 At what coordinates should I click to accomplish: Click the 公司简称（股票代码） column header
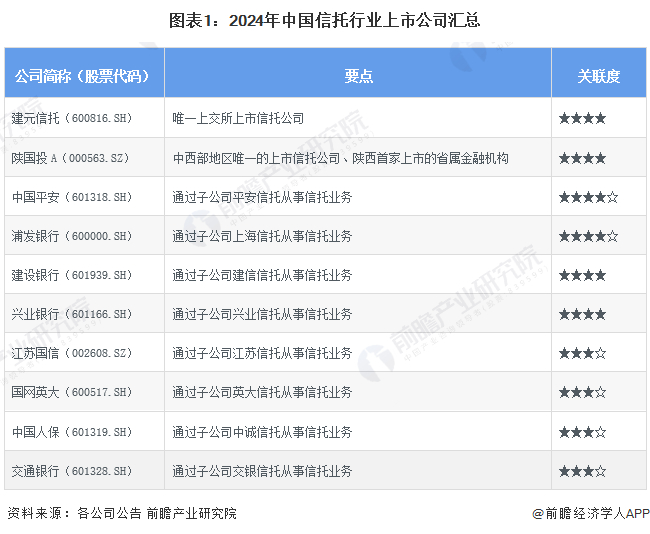pos(85,73)
